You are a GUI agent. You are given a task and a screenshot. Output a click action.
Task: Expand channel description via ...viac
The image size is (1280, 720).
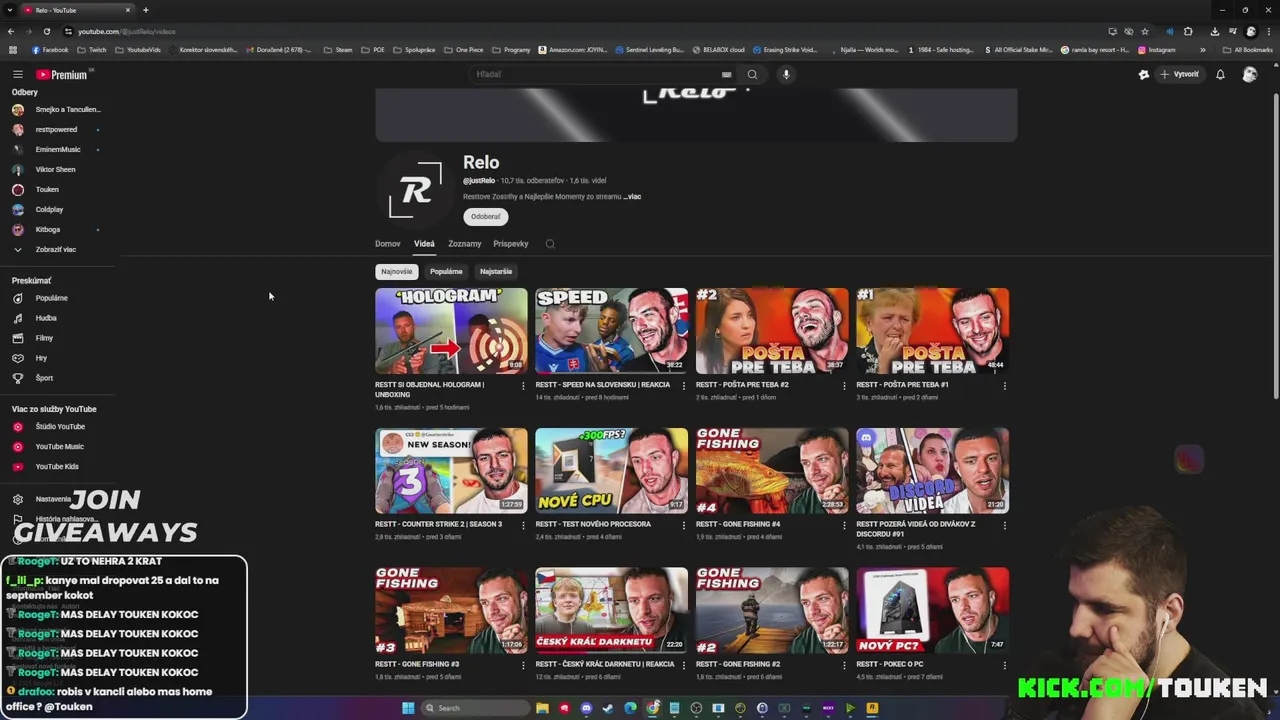632,196
